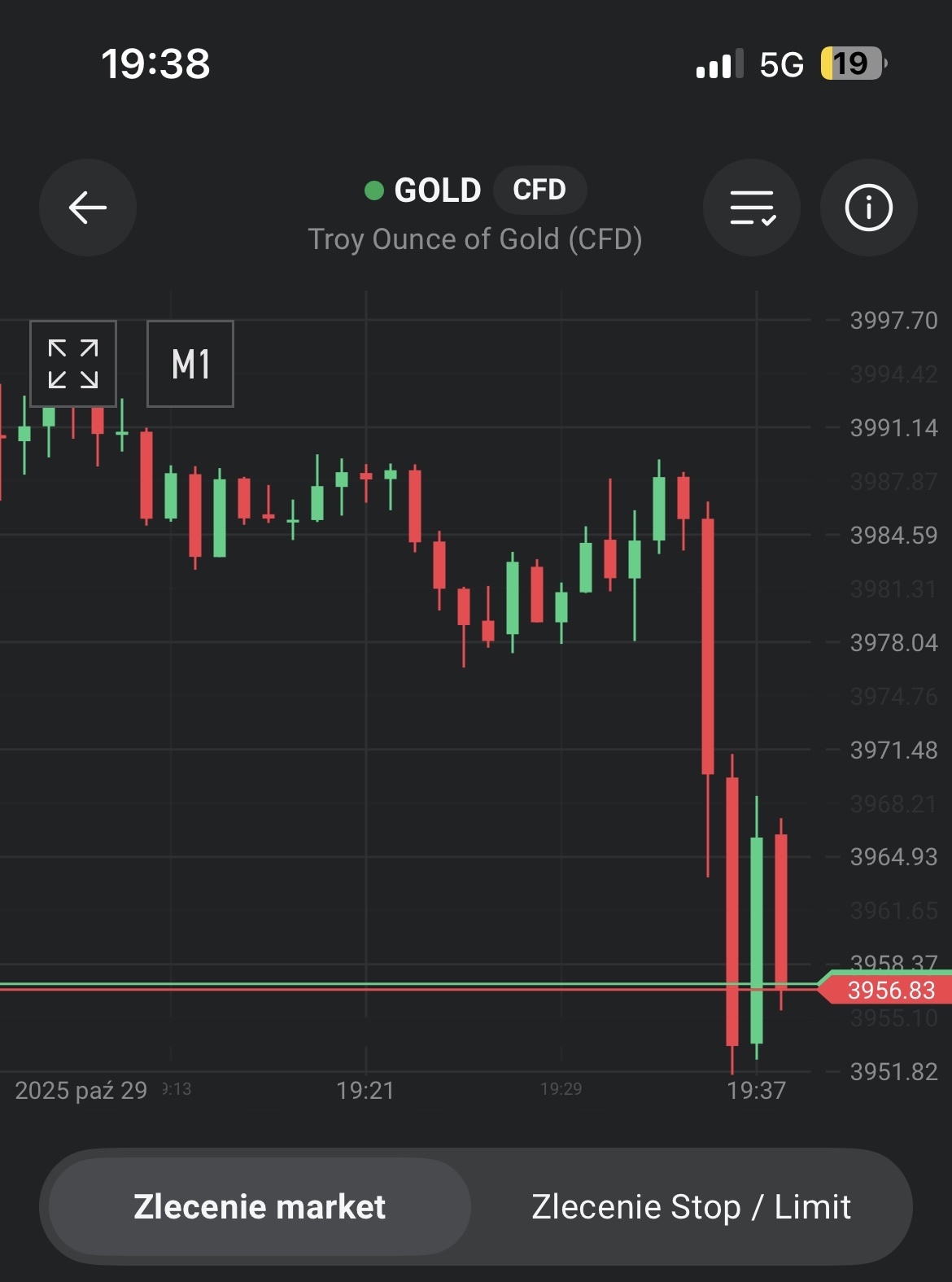Tap the 19:38 status bar clock
Screen dimensions: 952x1282
(x=155, y=63)
